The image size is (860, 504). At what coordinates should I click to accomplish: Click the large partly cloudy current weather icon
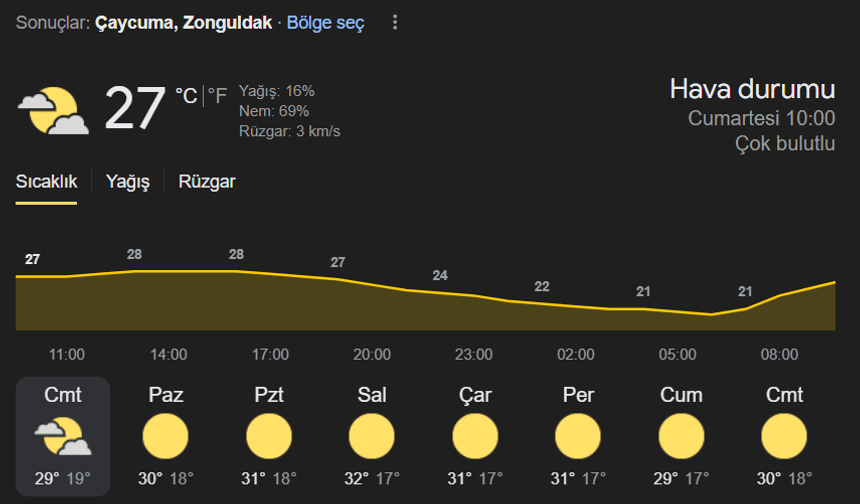click(53, 111)
